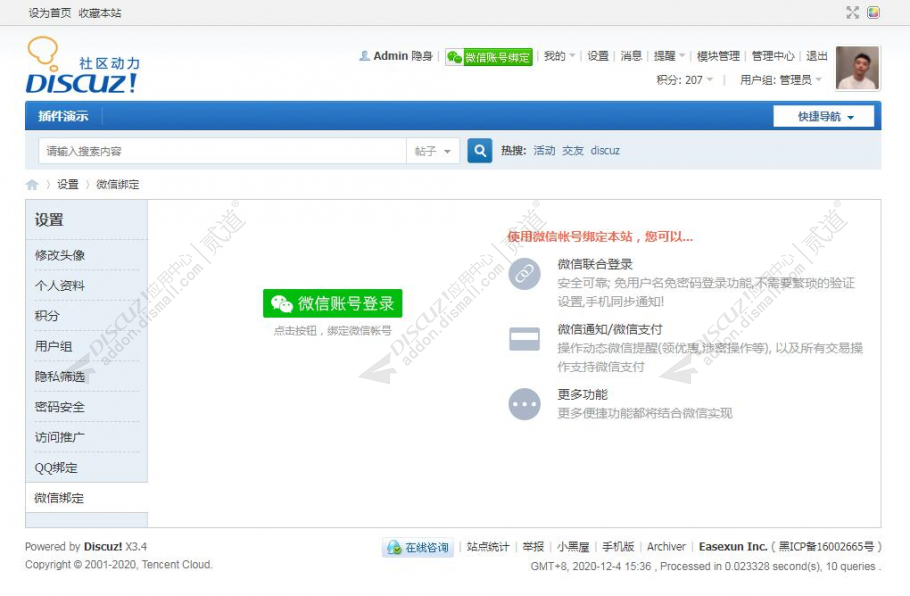Click the 微信联合登录 chain link icon
Viewport: 910px width, 596px height.
[x=525, y=274]
